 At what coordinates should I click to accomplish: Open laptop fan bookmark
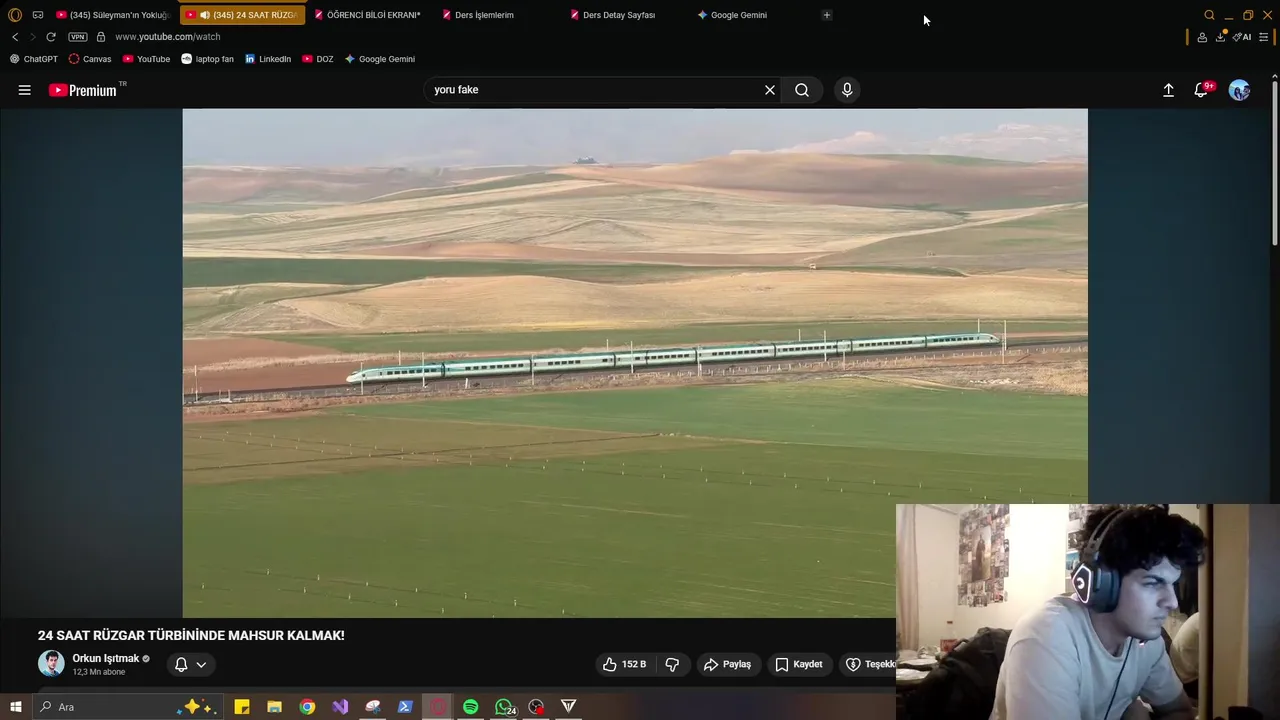click(x=207, y=59)
